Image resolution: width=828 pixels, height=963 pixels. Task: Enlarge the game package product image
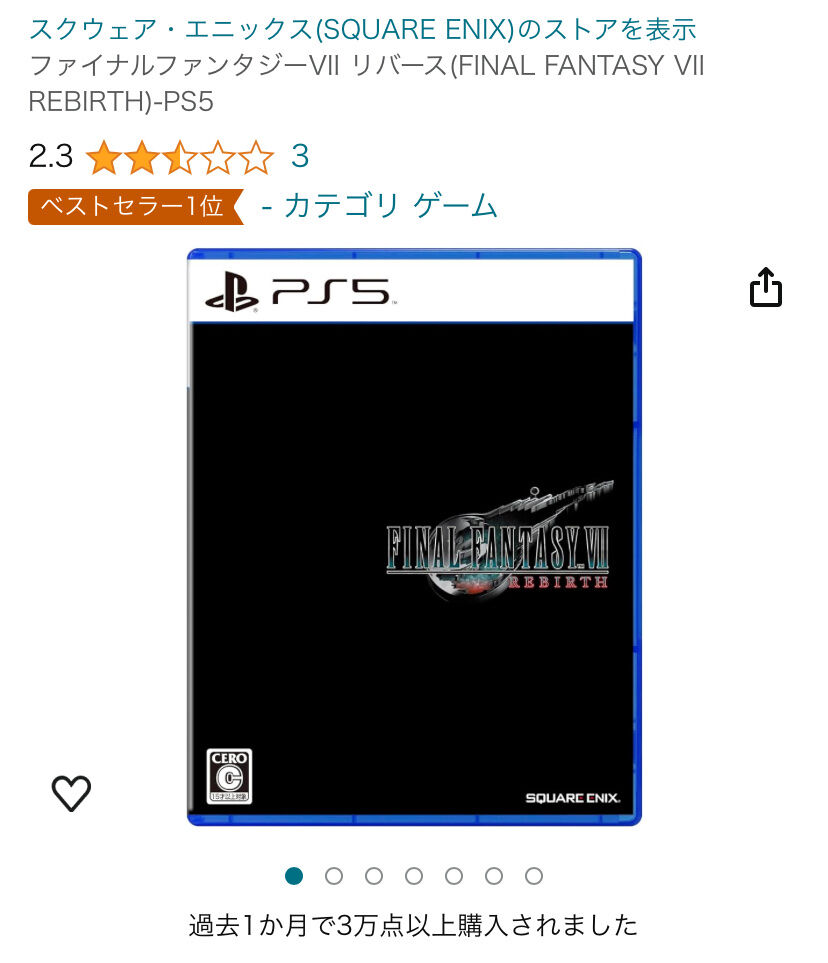pyautogui.click(x=414, y=537)
